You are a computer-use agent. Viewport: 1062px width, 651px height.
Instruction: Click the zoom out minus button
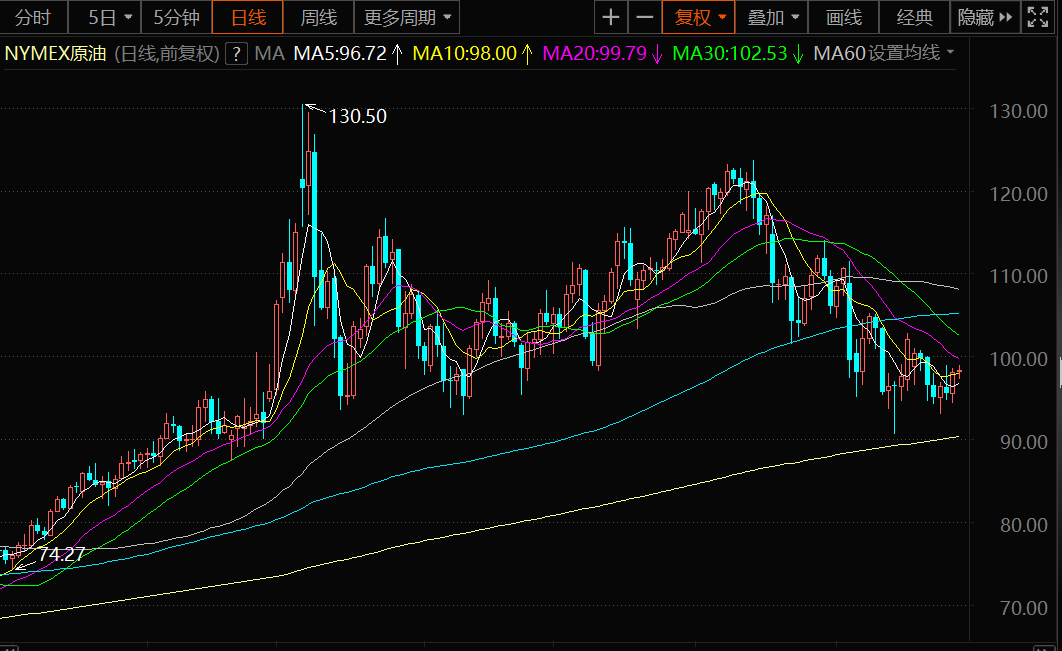(x=645, y=17)
